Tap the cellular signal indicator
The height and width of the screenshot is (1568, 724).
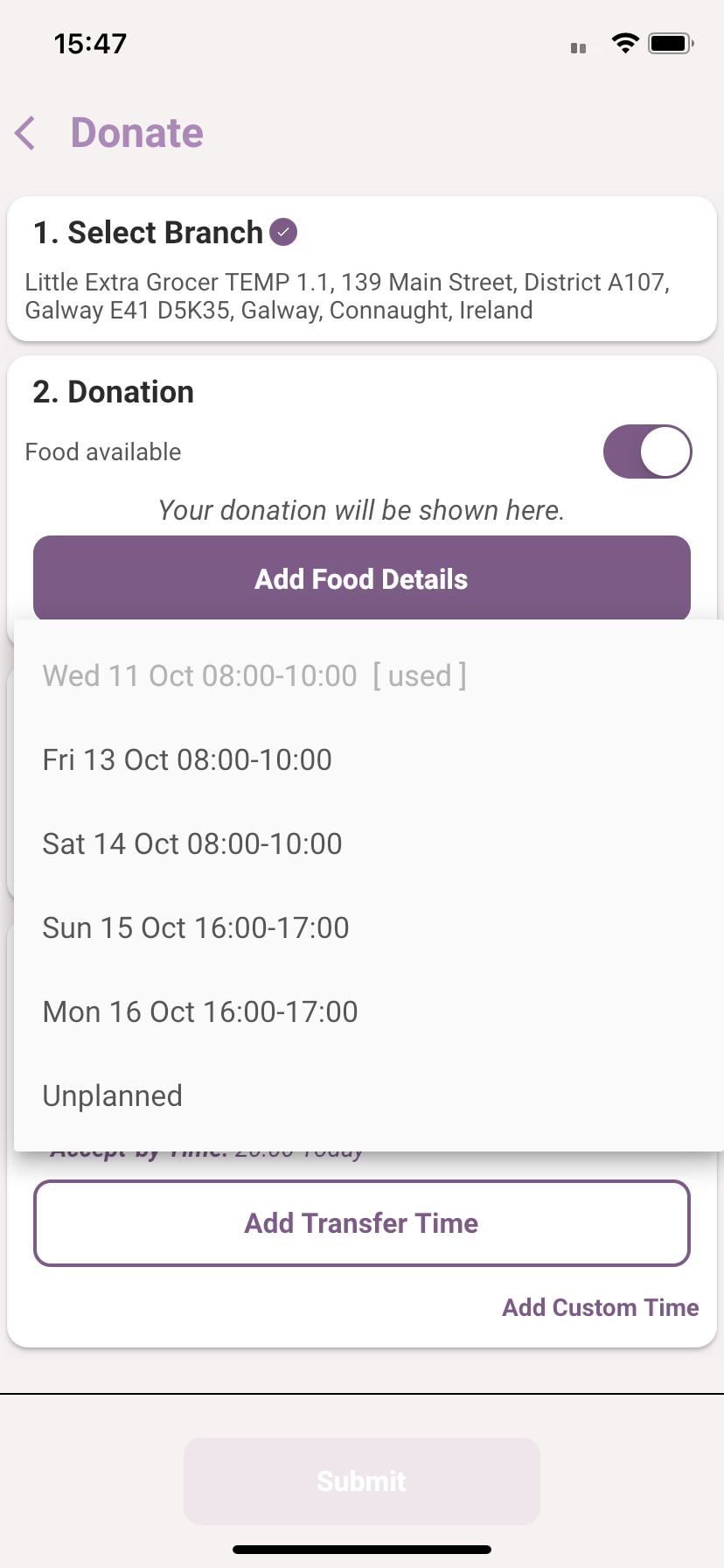pyautogui.click(x=578, y=47)
